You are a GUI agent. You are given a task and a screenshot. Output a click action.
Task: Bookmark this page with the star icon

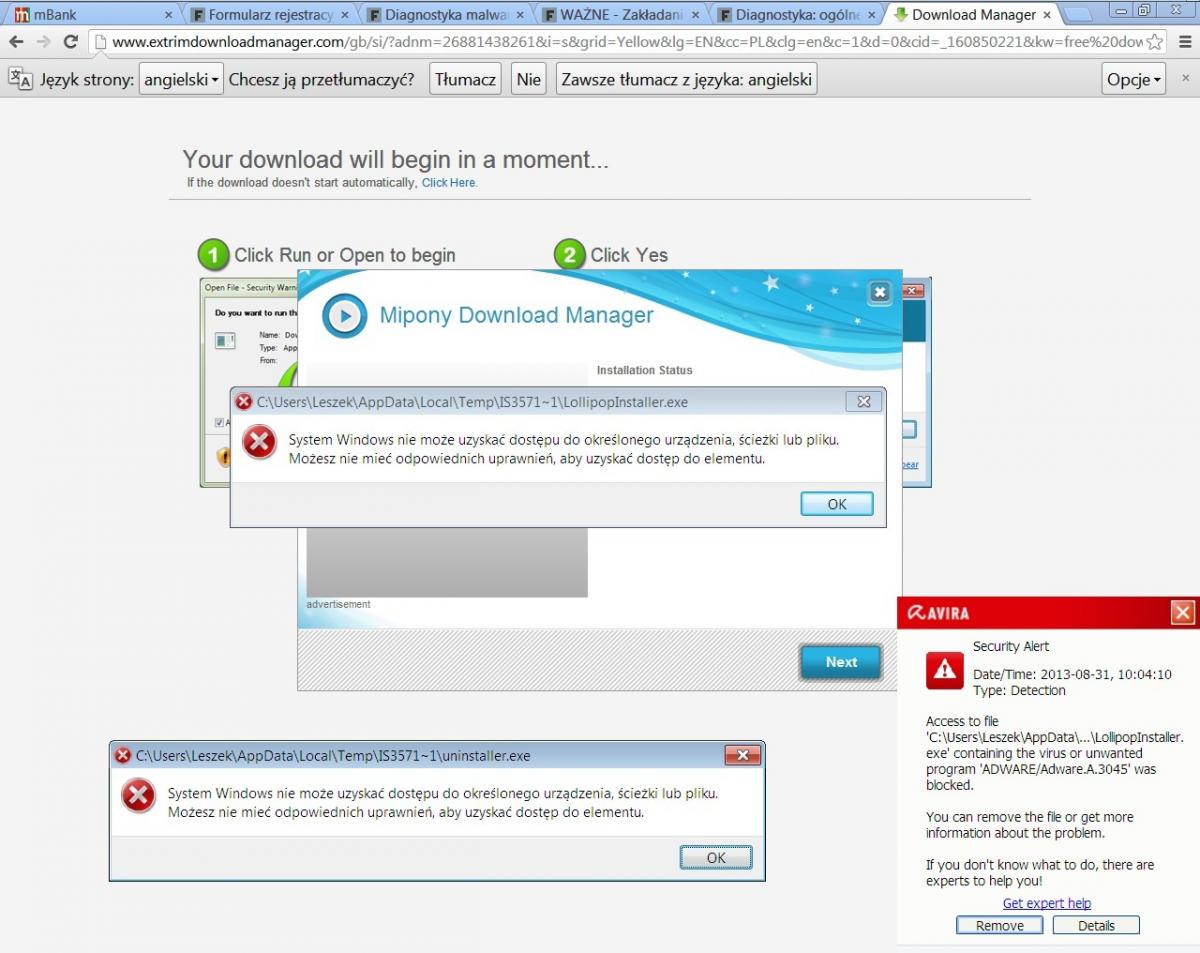coord(1155,42)
